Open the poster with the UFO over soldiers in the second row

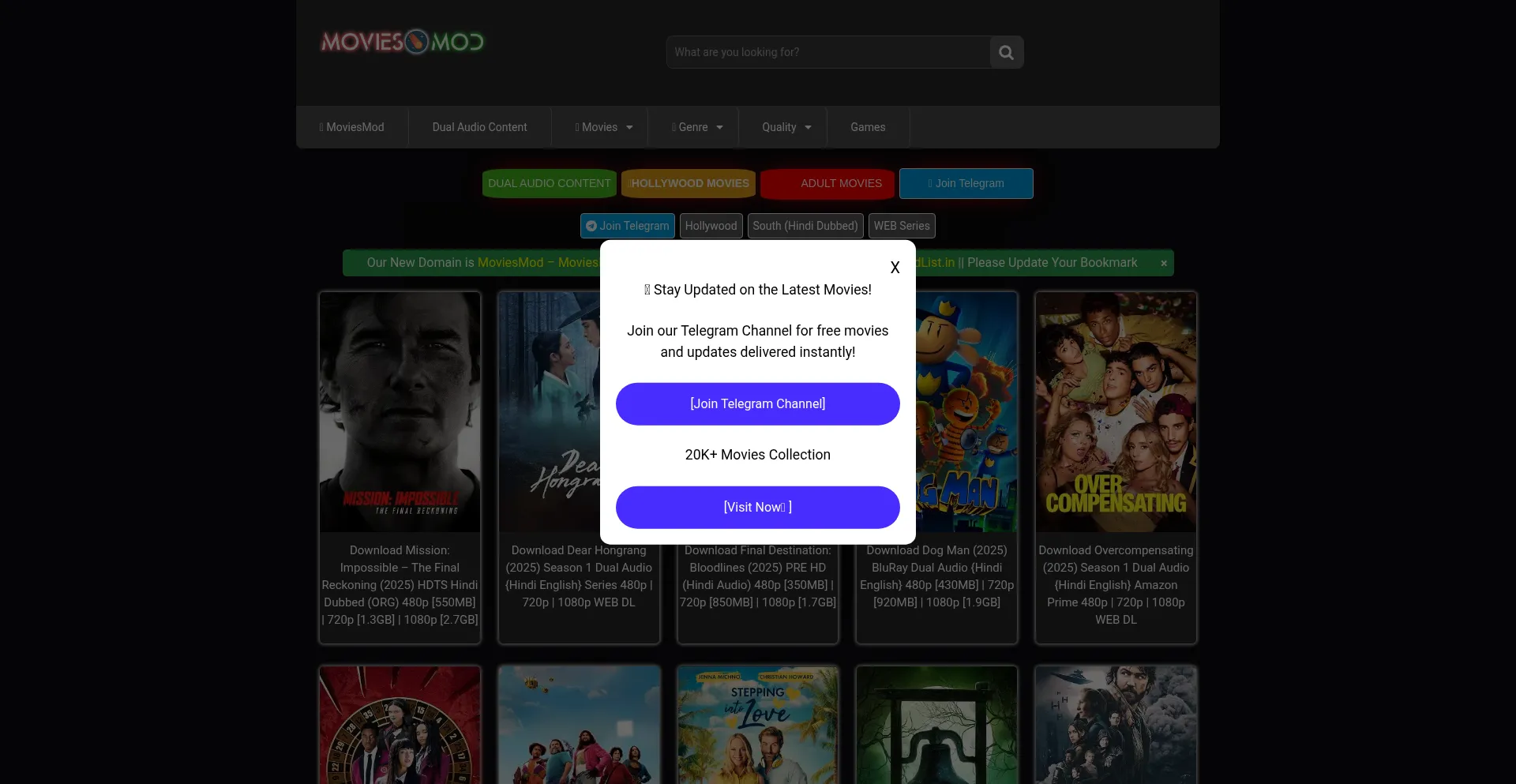(x=1116, y=726)
